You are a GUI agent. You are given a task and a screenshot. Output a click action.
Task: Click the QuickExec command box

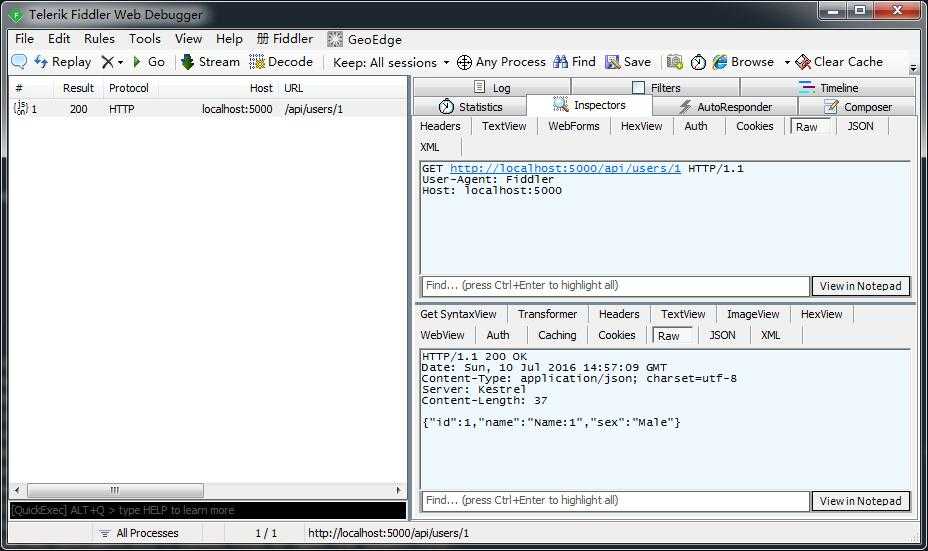pyautogui.click(x=208, y=510)
